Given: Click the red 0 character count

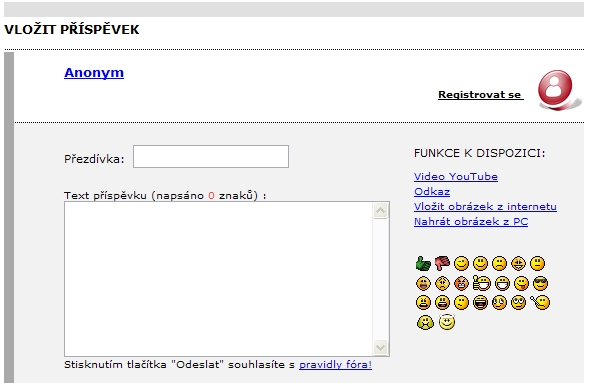Looking at the screenshot, I should [211, 196].
